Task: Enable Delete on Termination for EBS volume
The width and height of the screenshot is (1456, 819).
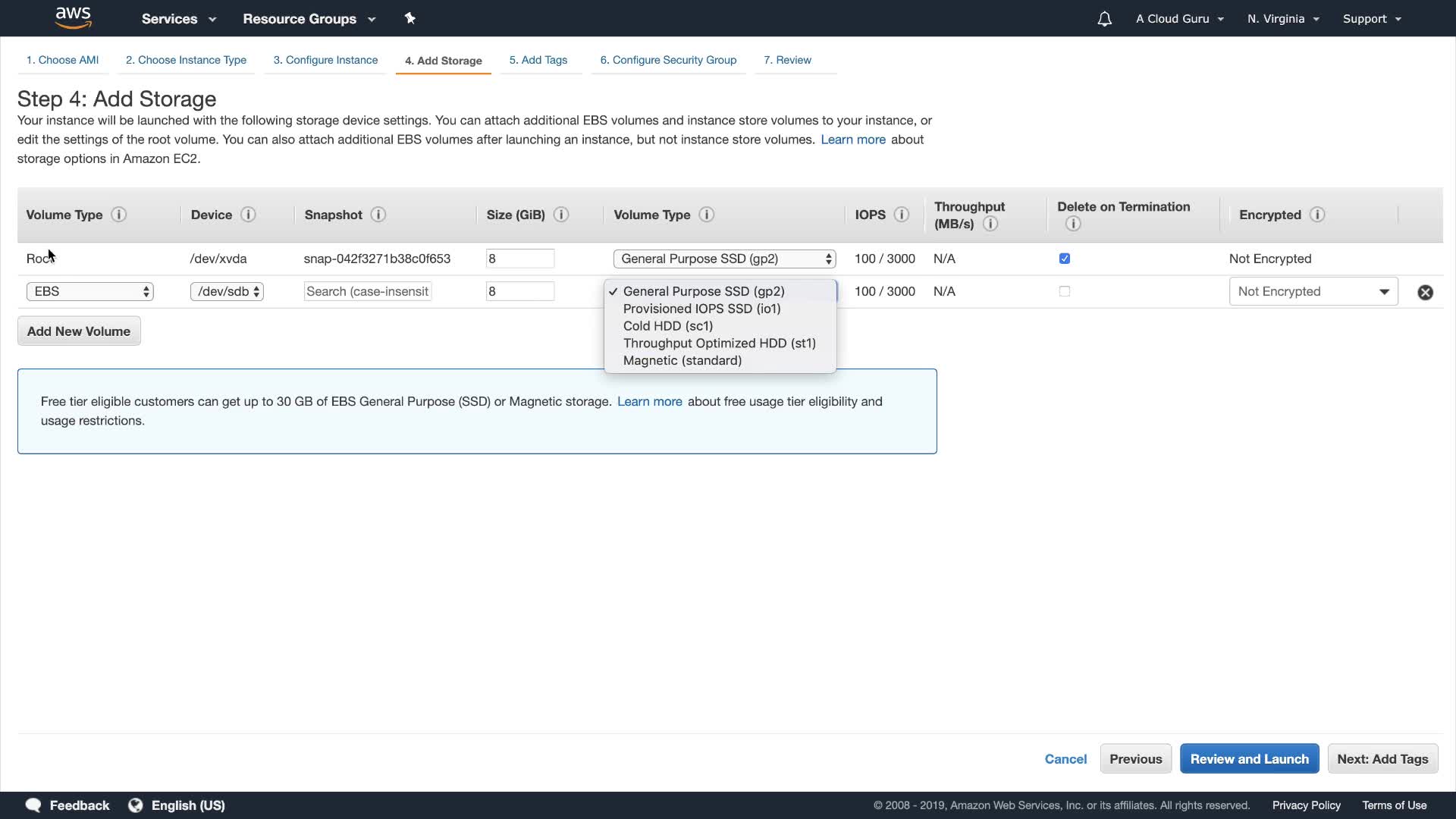Action: [1065, 291]
